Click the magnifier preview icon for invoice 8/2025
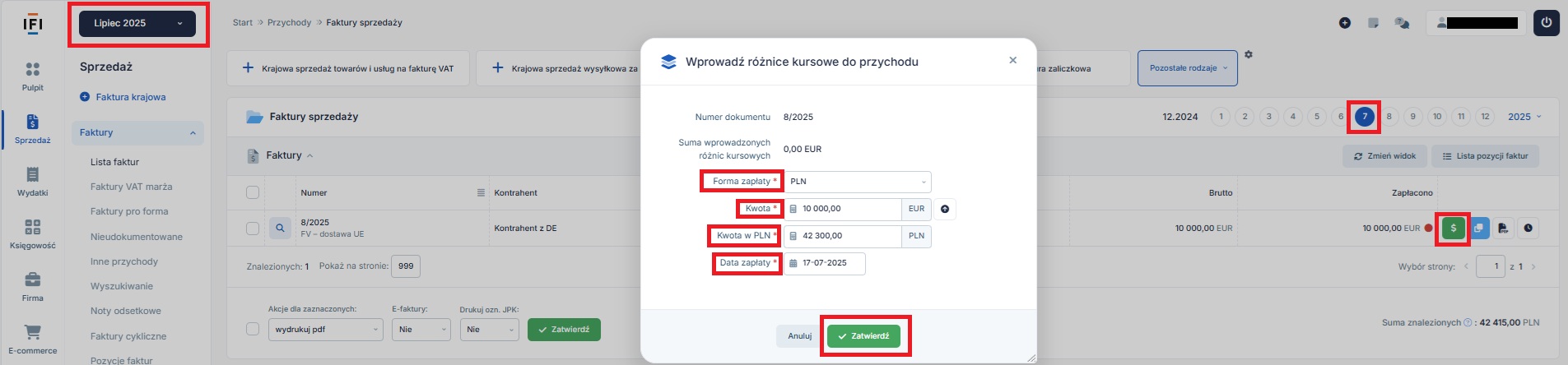1568x365 pixels. [x=280, y=229]
